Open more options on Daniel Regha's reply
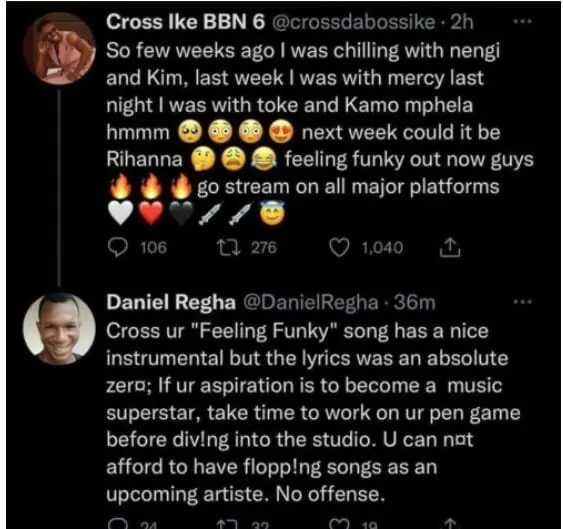This screenshot has width=563, height=529. pos(522,302)
